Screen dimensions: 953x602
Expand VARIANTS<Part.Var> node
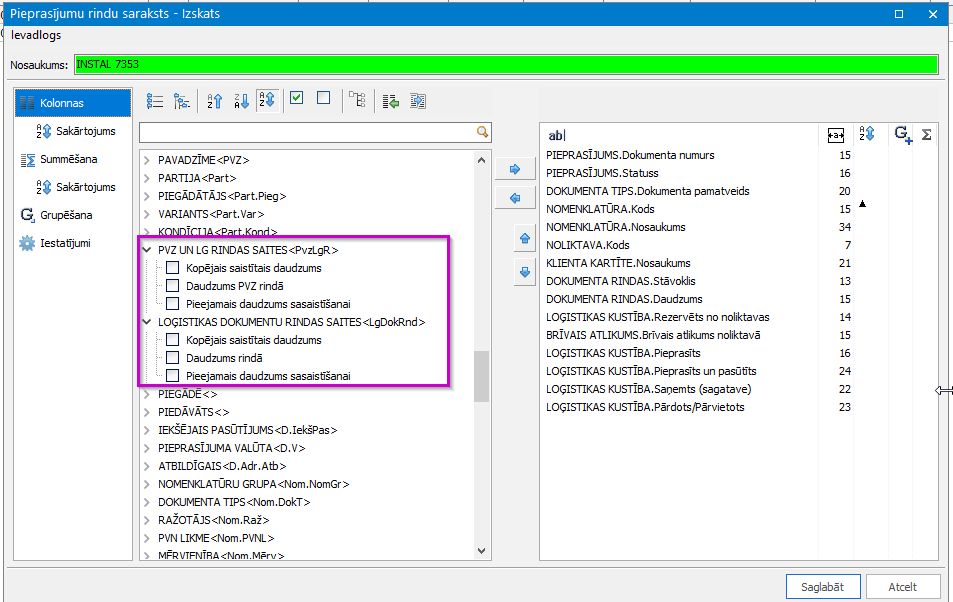coord(146,214)
